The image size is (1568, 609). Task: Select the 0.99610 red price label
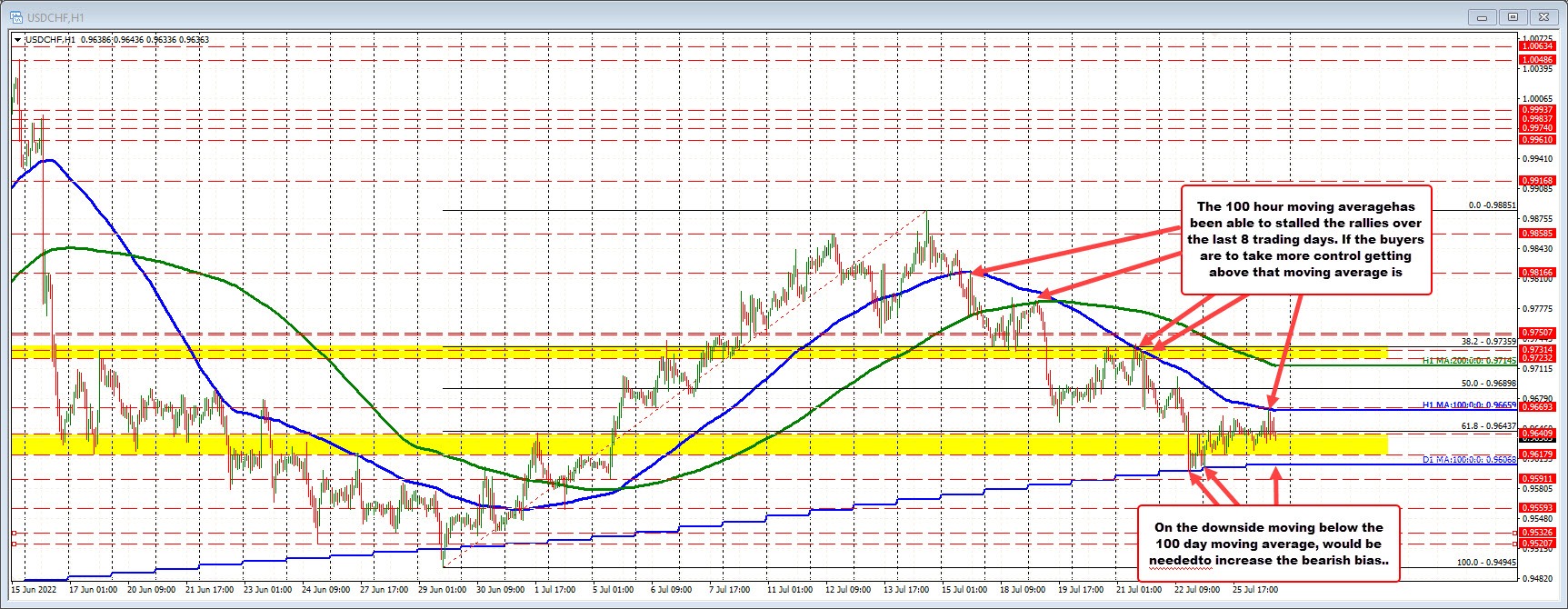pyautogui.click(x=1537, y=140)
